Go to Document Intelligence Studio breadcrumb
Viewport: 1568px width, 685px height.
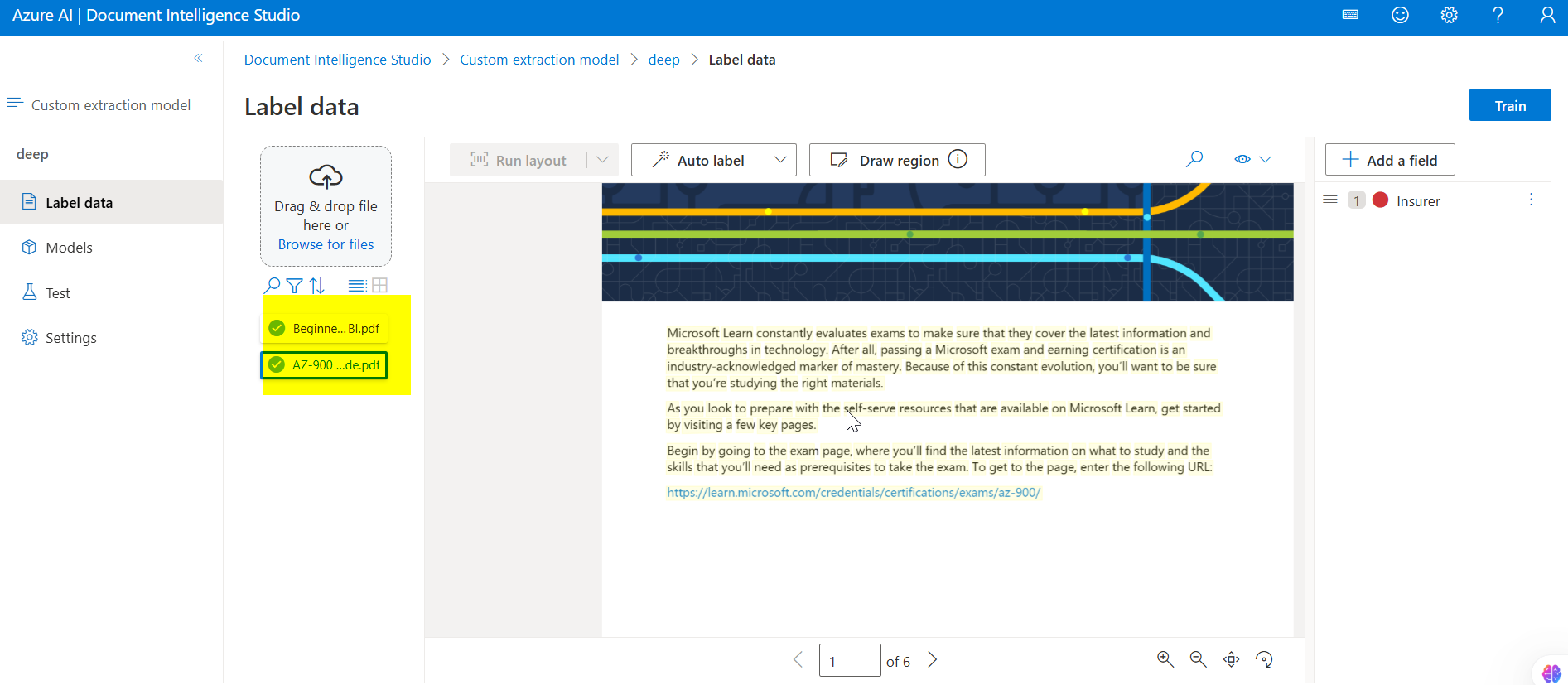tap(337, 60)
